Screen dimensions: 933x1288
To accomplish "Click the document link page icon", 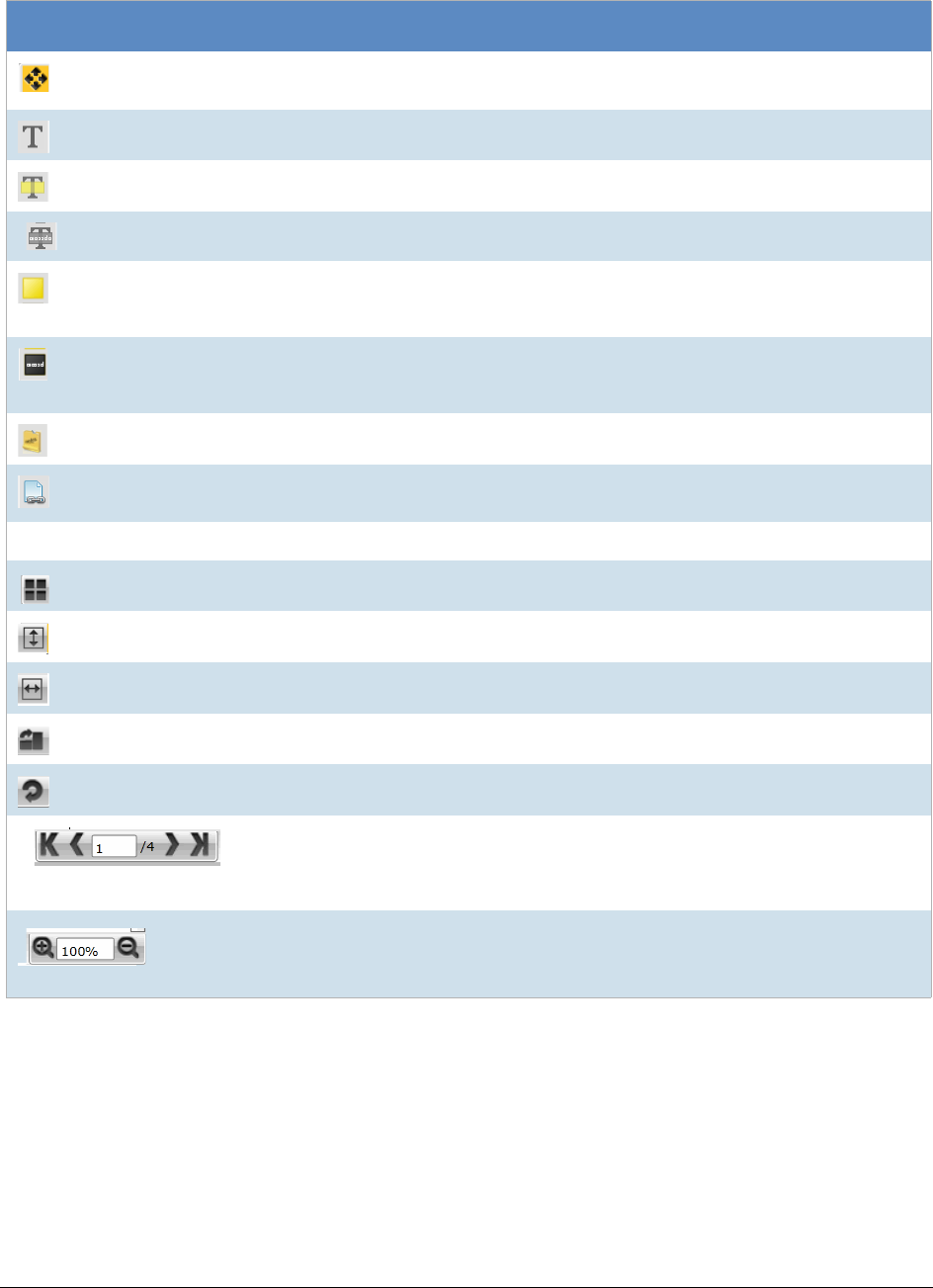I will pos(34,492).
